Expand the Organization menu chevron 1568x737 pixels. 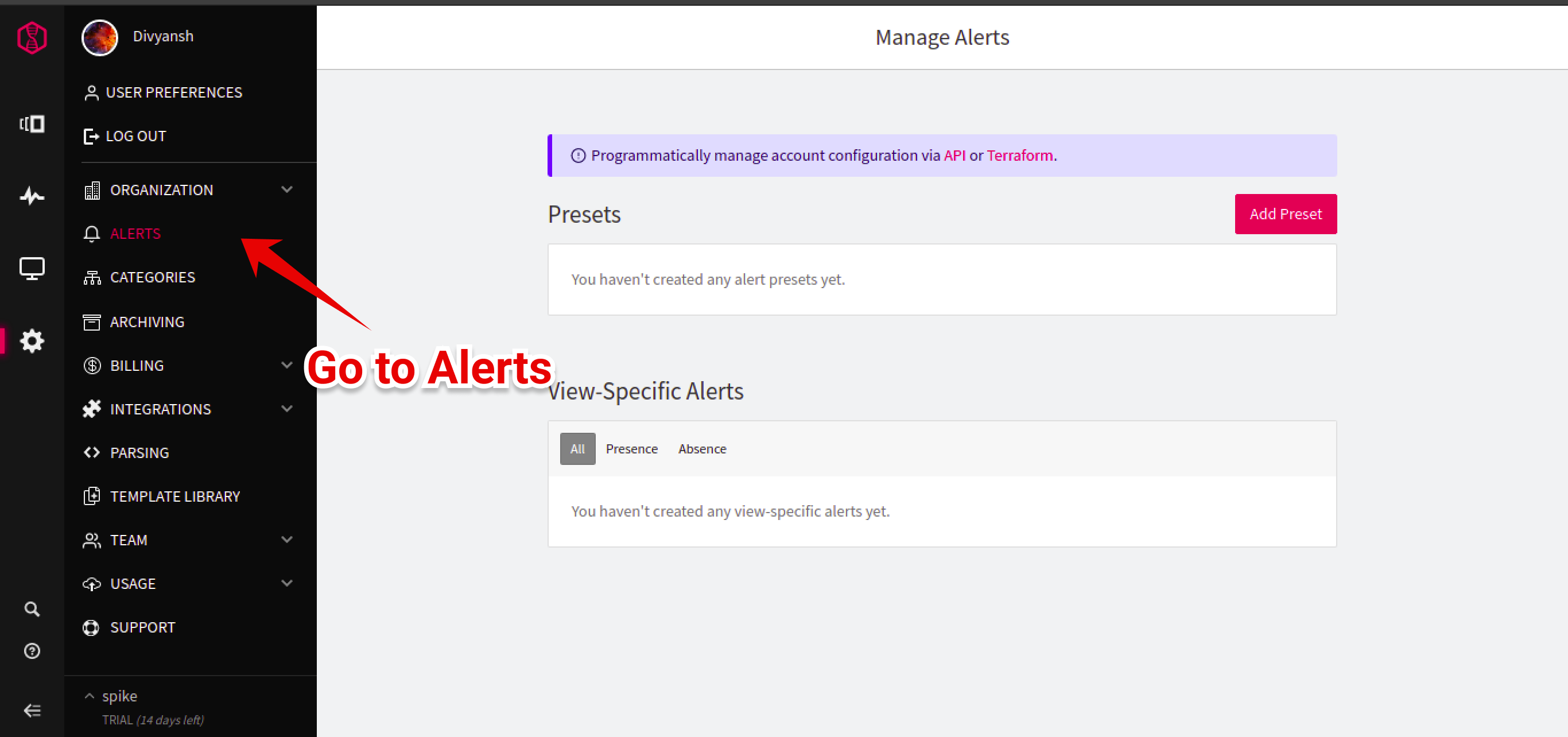pos(287,189)
